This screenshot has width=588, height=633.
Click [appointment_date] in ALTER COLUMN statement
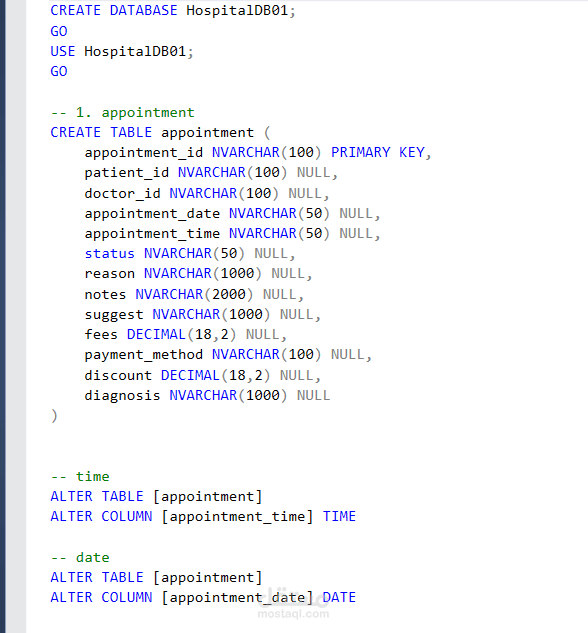[x=237, y=597]
